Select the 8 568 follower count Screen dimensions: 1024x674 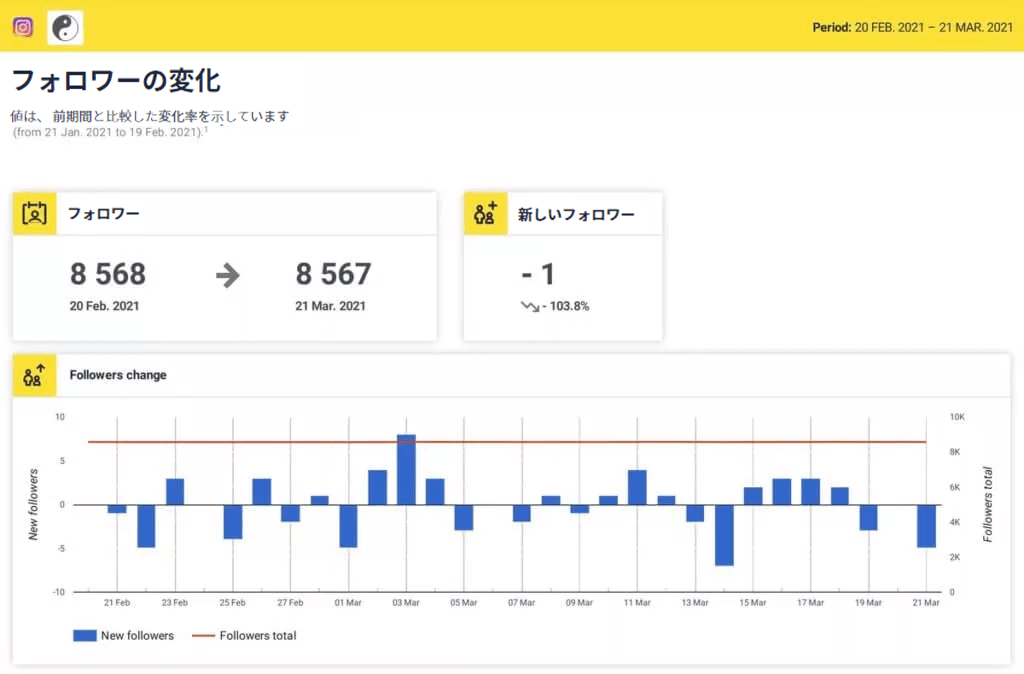pos(108,274)
